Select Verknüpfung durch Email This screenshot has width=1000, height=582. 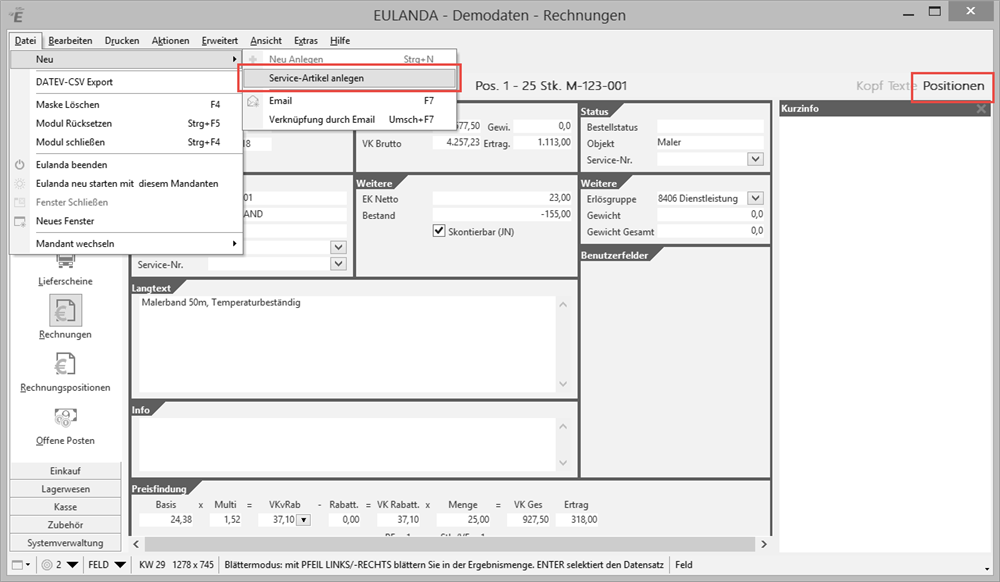(x=349, y=120)
